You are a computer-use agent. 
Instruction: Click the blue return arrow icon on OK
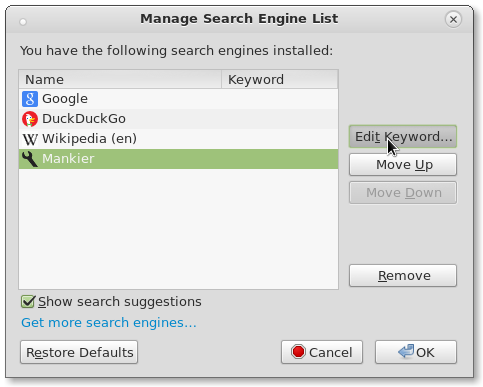tap(406, 351)
